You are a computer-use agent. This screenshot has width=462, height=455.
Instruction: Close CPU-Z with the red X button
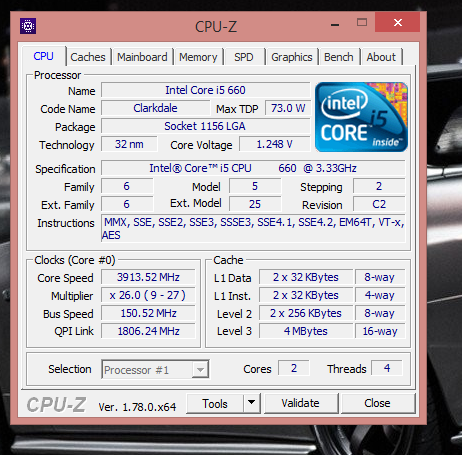tap(397, 22)
